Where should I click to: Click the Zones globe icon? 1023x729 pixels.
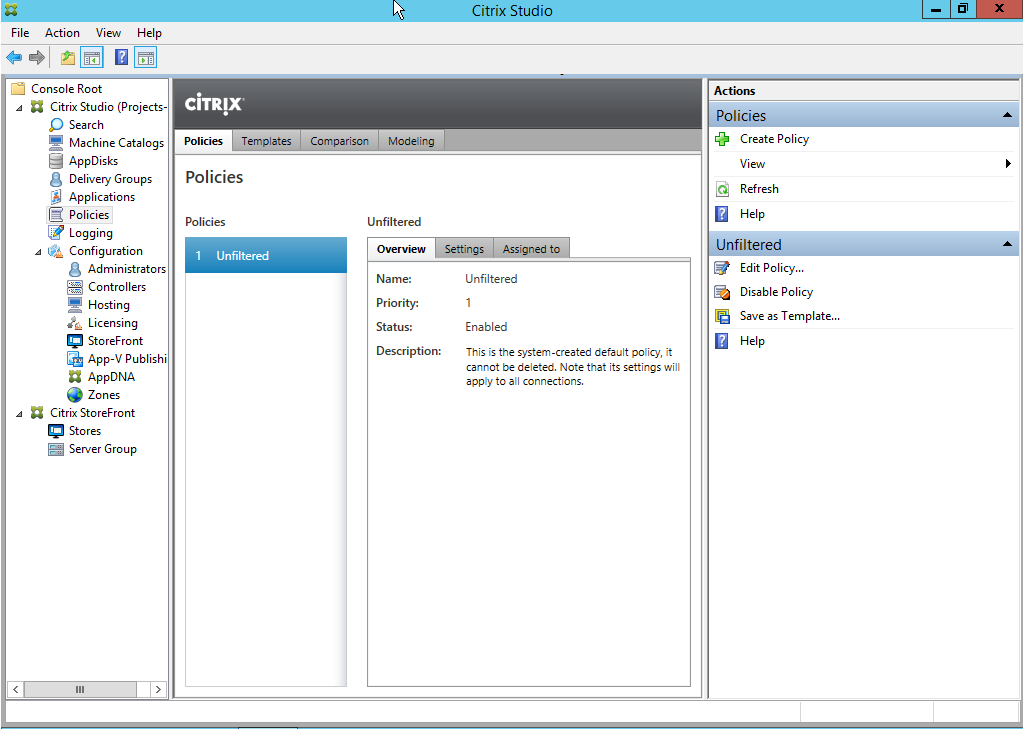pyautogui.click(x=75, y=395)
